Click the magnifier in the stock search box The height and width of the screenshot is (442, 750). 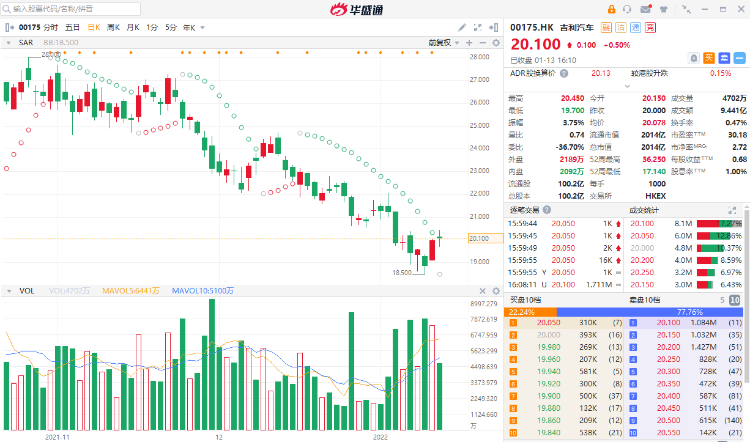coord(6,9)
